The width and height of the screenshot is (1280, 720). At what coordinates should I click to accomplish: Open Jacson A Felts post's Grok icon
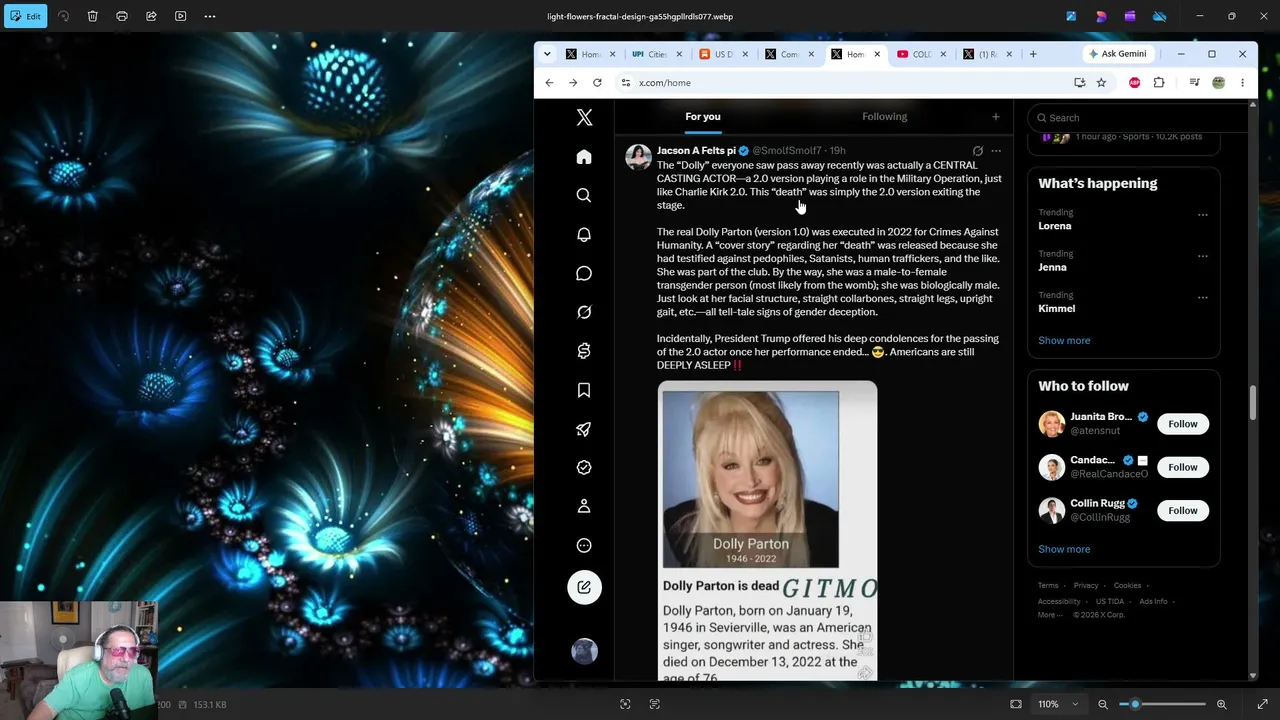pos(978,151)
